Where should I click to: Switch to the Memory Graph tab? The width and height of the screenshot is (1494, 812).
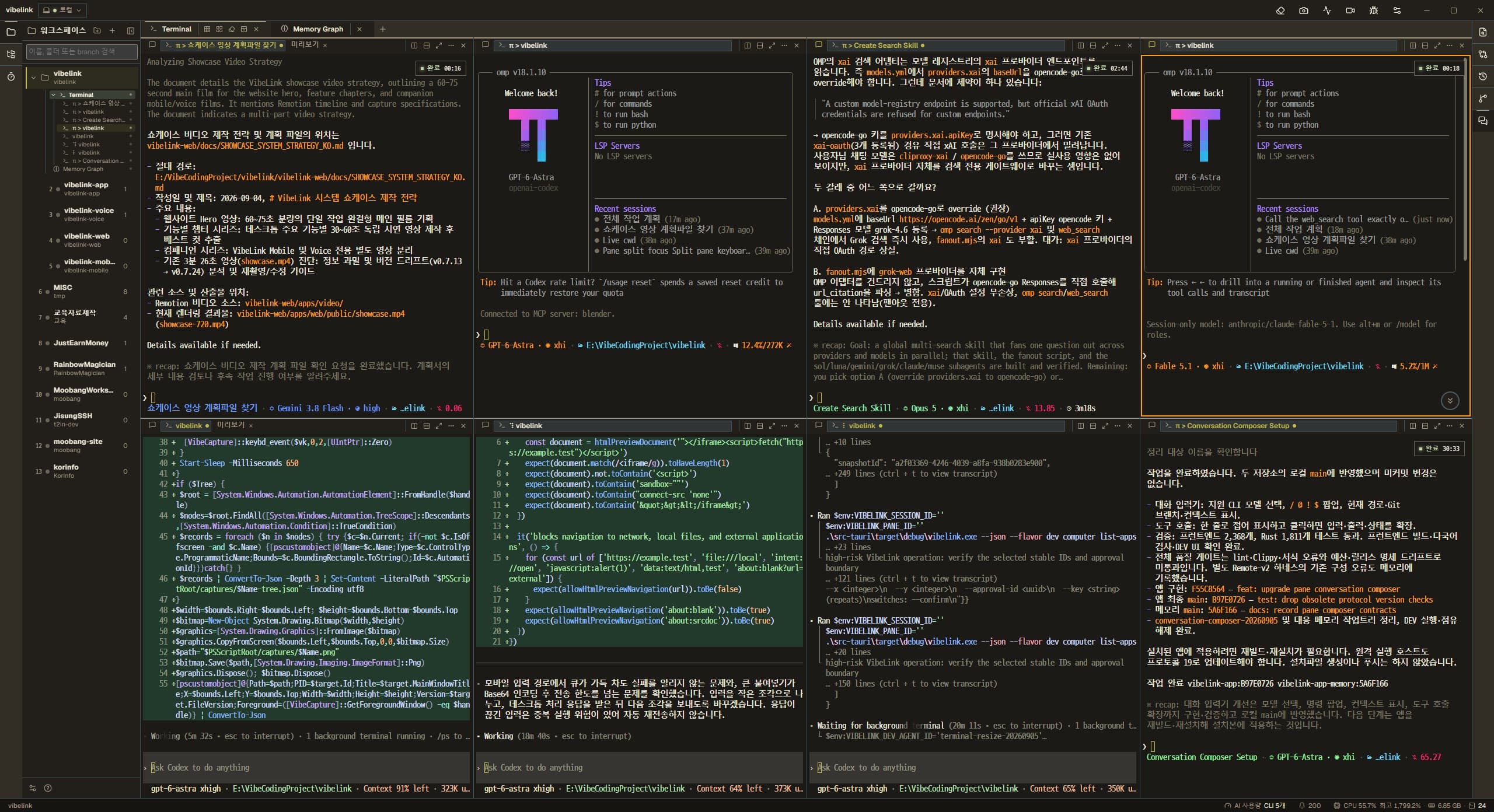point(312,29)
